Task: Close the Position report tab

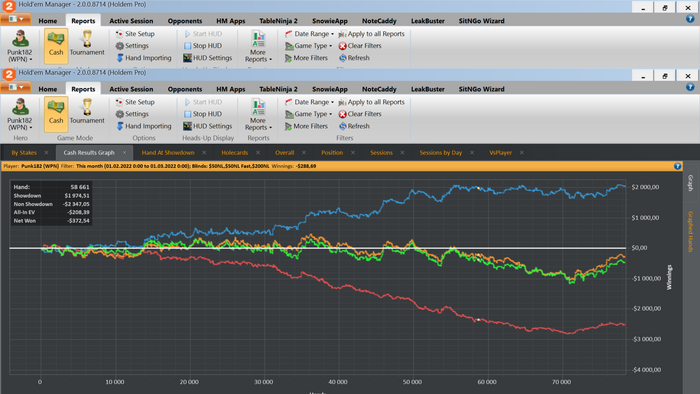Action: (x=353, y=153)
